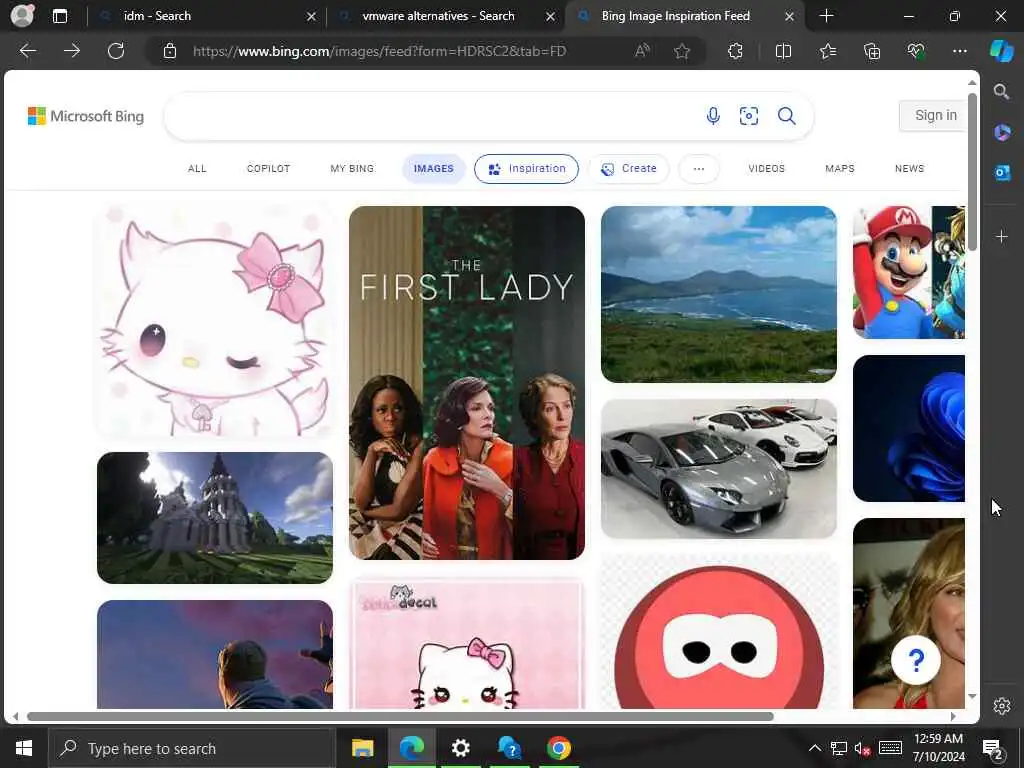Click Microsoft Bing logo
This screenshot has width=1024, height=768.
coord(86,116)
